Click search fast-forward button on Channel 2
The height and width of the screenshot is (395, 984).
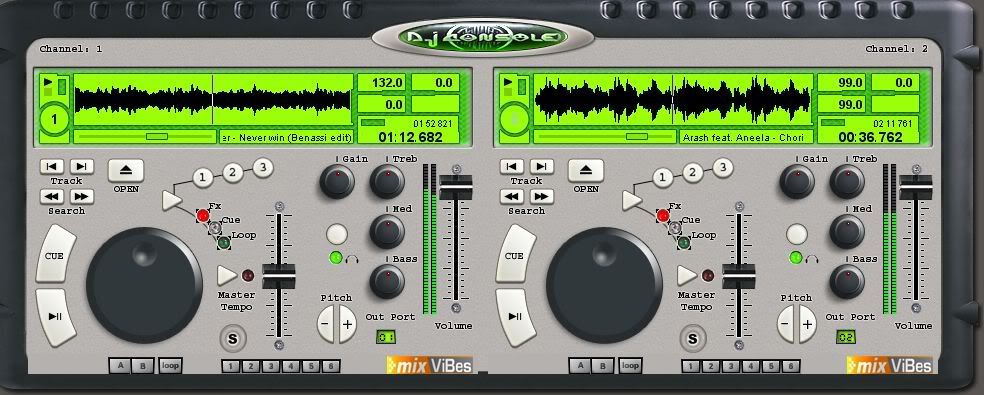(542, 197)
